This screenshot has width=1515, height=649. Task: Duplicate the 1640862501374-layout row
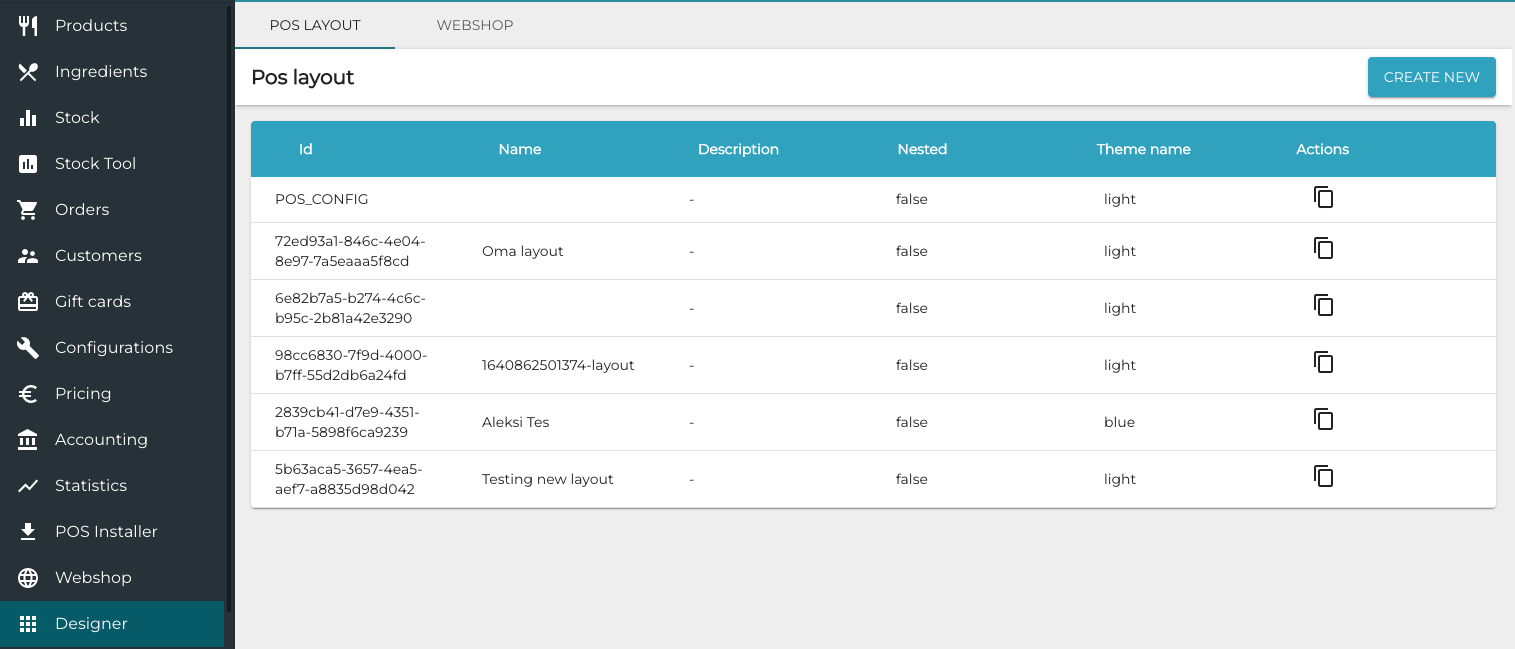[x=1323, y=363]
